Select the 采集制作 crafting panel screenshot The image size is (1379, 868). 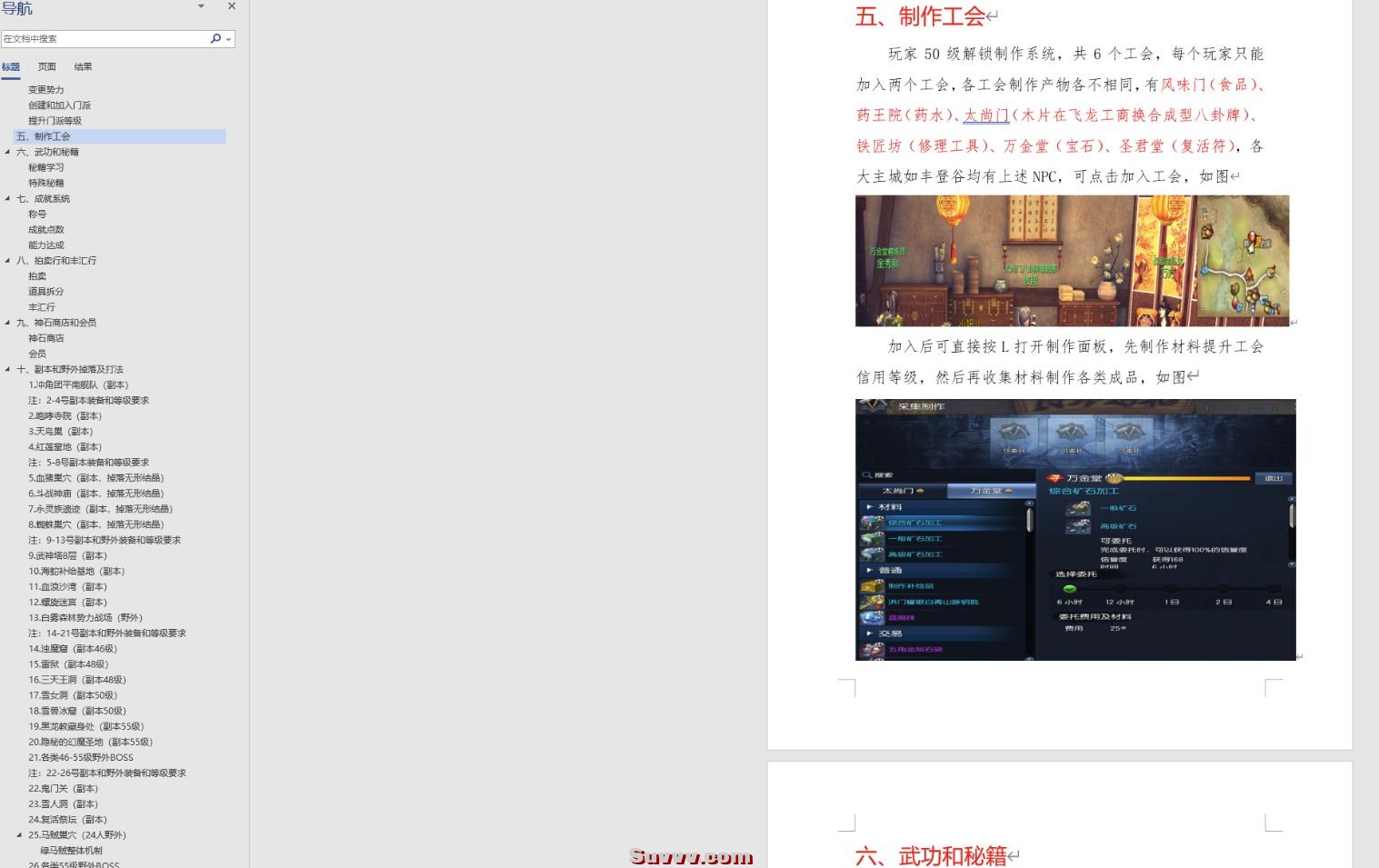[x=1075, y=529]
